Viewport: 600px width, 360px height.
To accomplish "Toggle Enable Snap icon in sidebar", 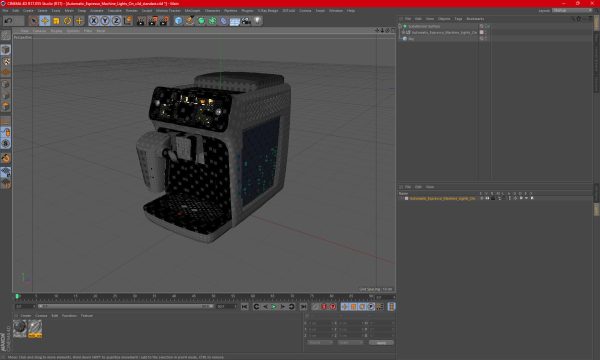I will pyautogui.click(x=5, y=158).
